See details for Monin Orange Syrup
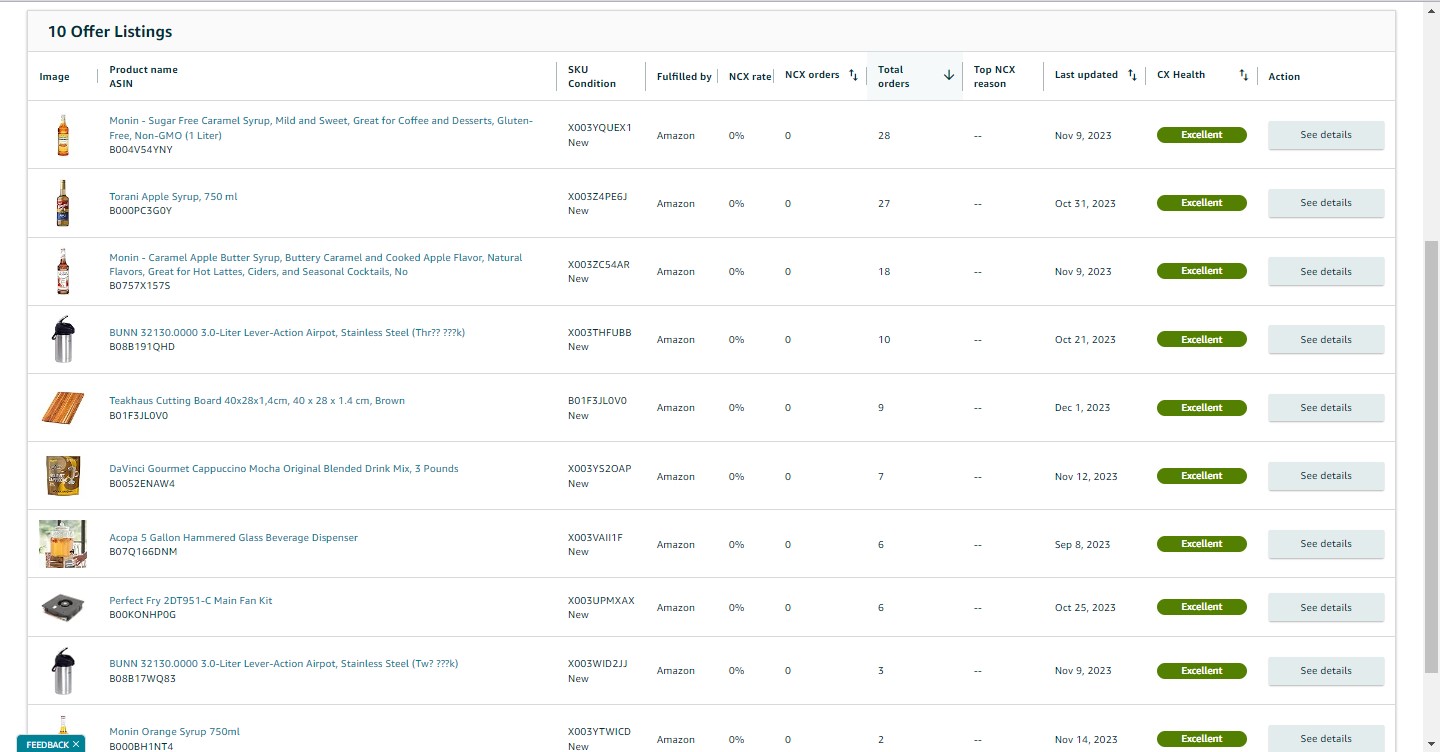 pyautogui.click(x=1326, y=738)
